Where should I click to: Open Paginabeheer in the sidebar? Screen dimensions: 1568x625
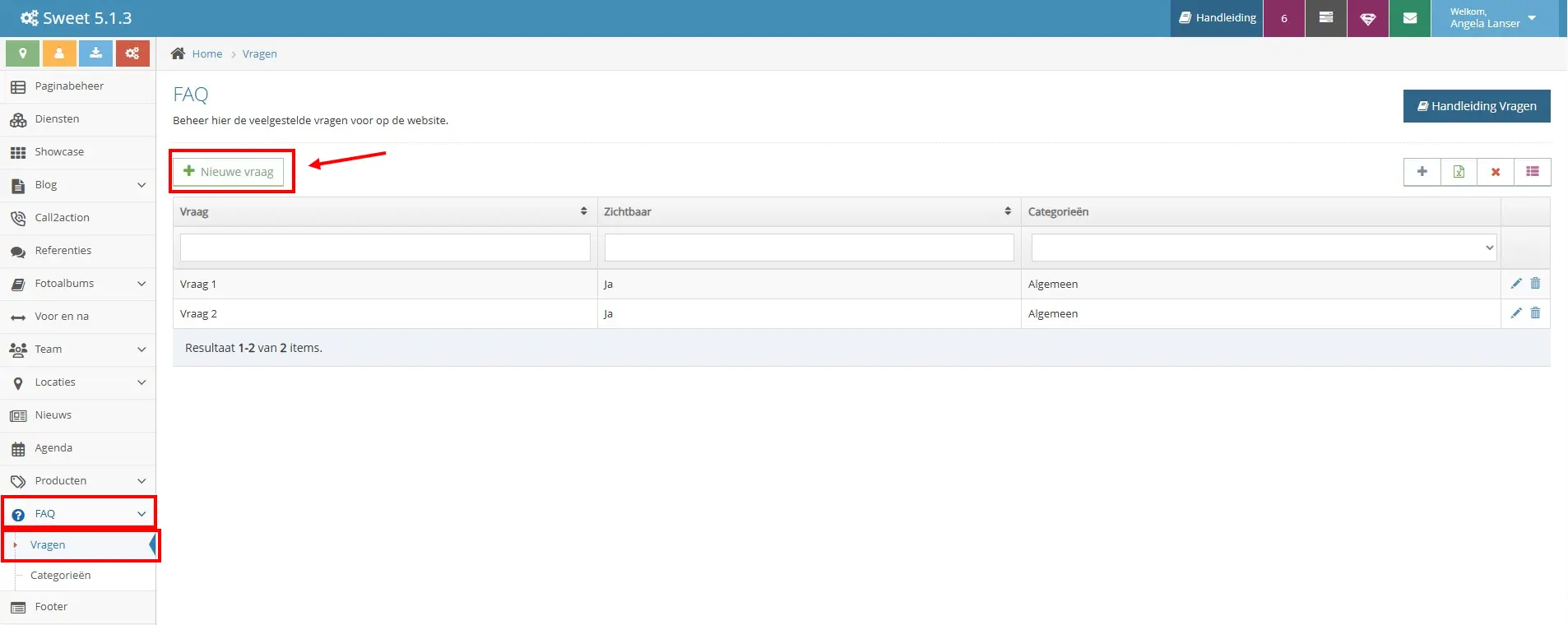[x=78, y=86]
